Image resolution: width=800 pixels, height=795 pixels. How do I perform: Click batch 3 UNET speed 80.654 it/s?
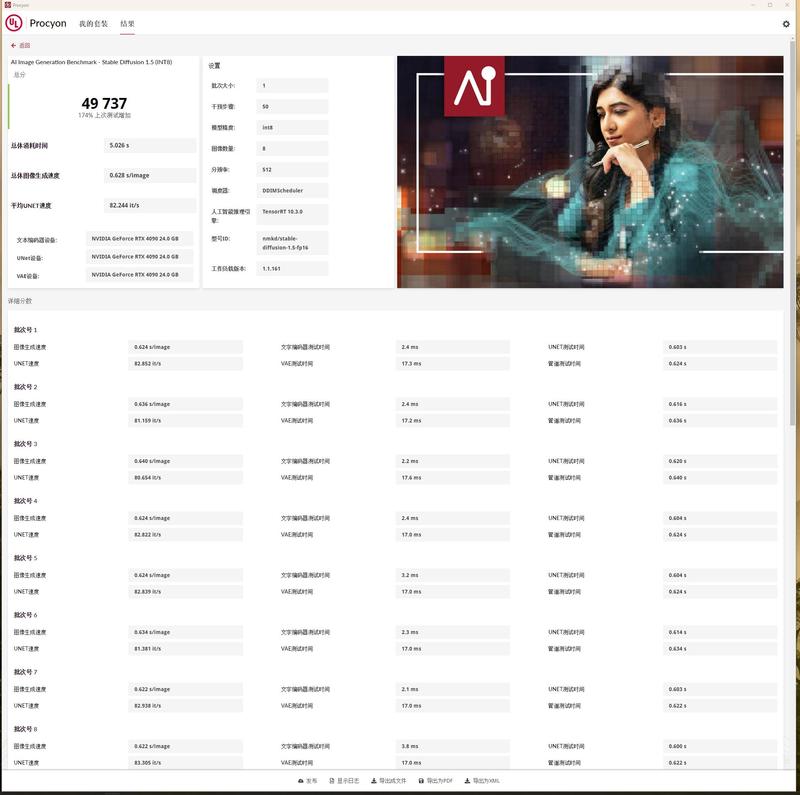185,478
